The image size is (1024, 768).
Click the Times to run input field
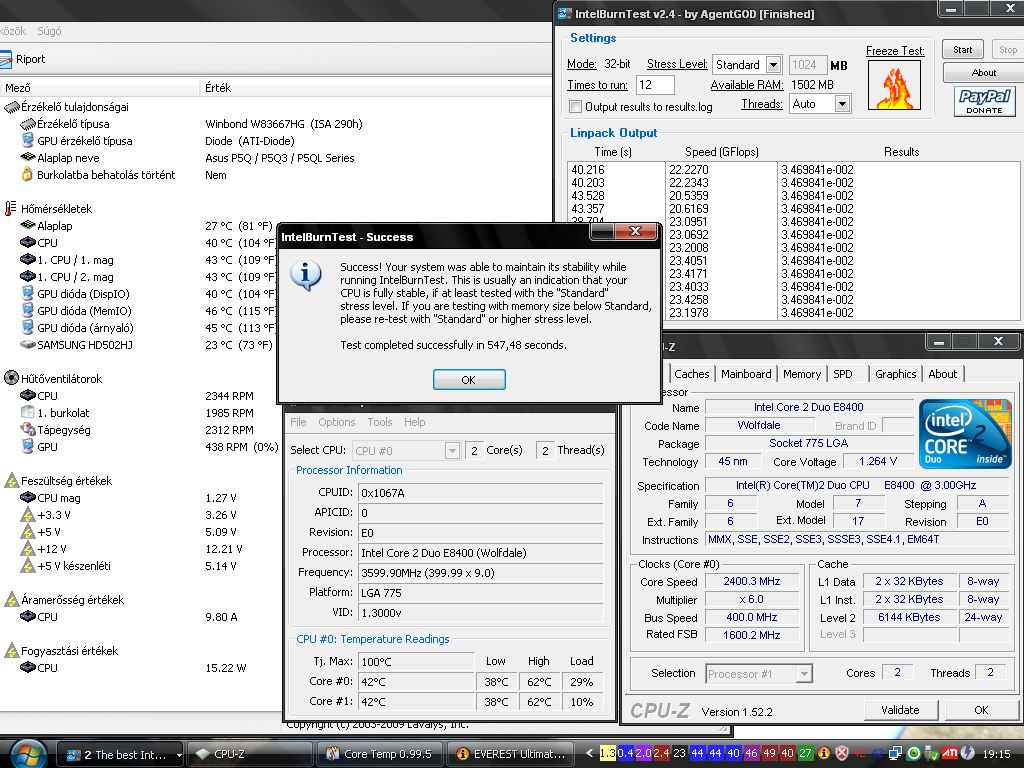coord(654,85)
